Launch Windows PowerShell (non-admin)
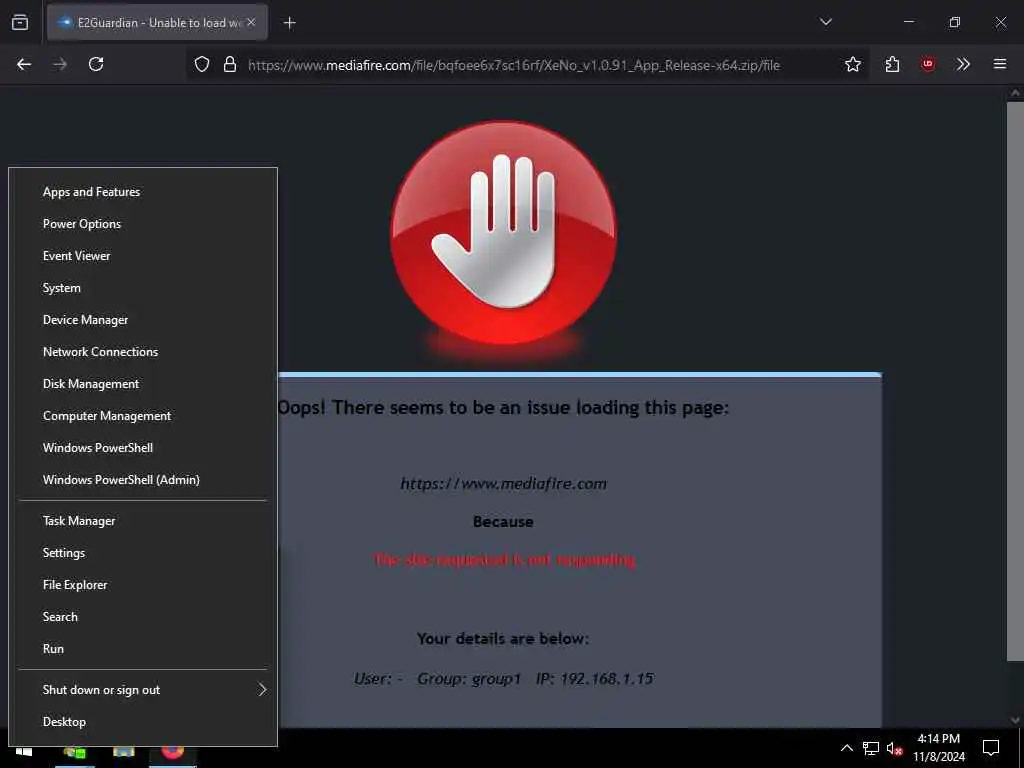Screen dimensions: 1024x768 [x=143, y=448]
